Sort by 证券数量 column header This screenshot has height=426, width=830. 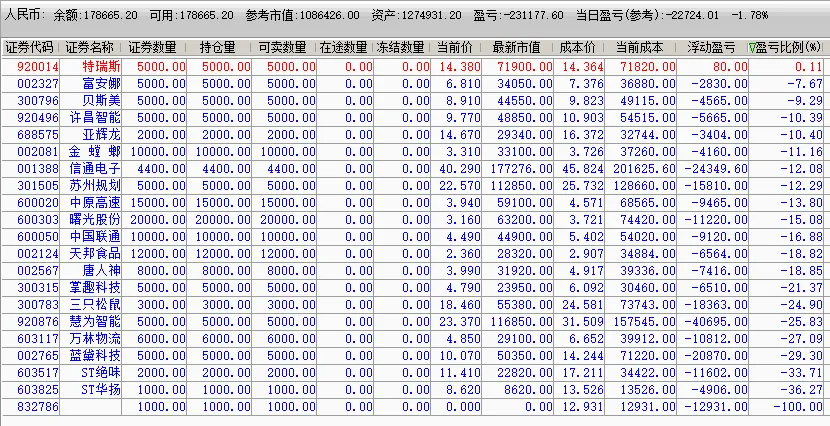click(152, 48)
